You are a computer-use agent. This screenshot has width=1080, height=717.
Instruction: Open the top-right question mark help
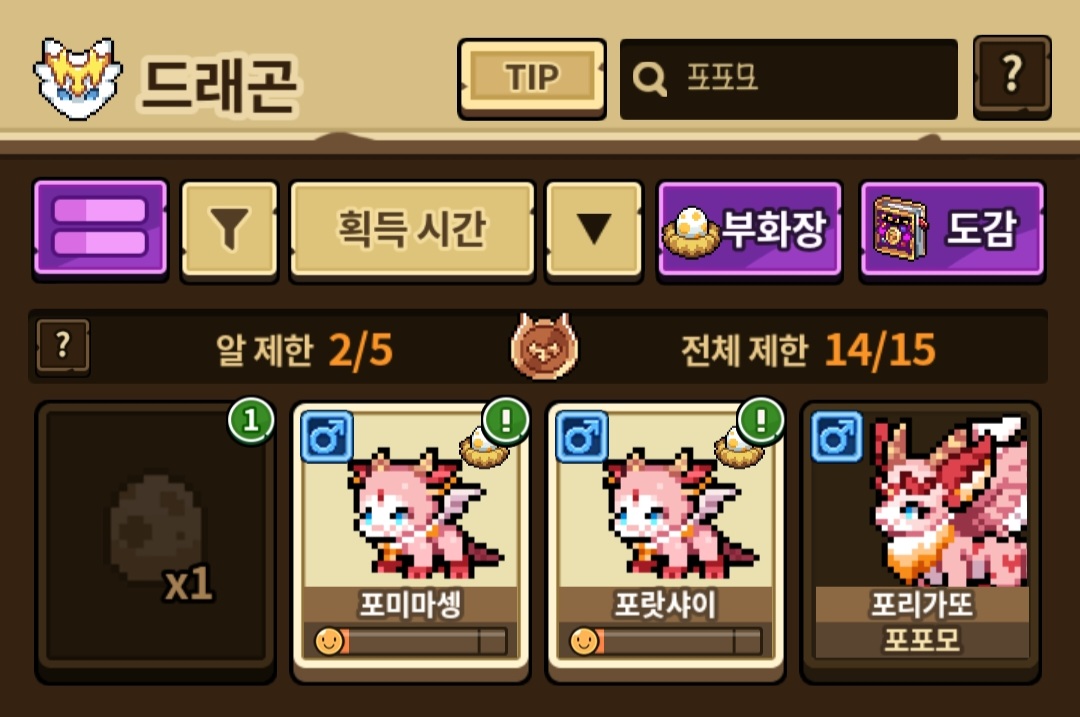tap(1012, 77)
